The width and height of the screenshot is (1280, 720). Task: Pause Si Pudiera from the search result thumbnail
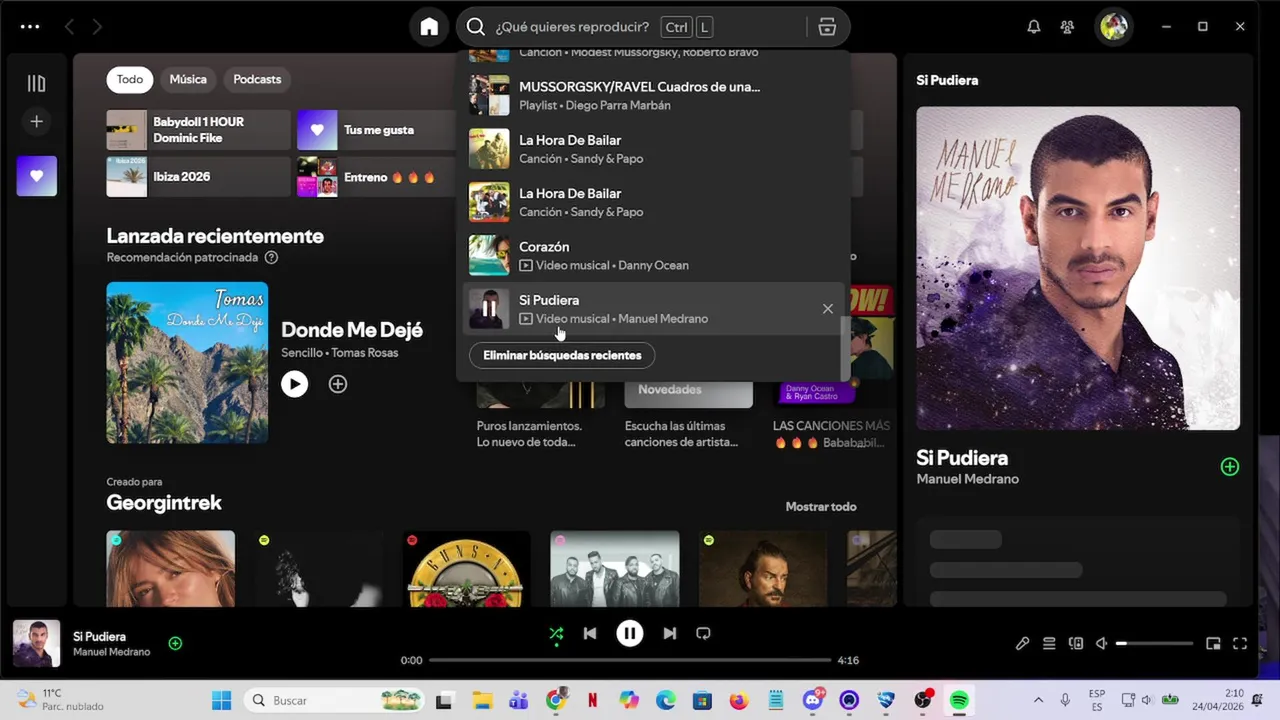(489, 309)
